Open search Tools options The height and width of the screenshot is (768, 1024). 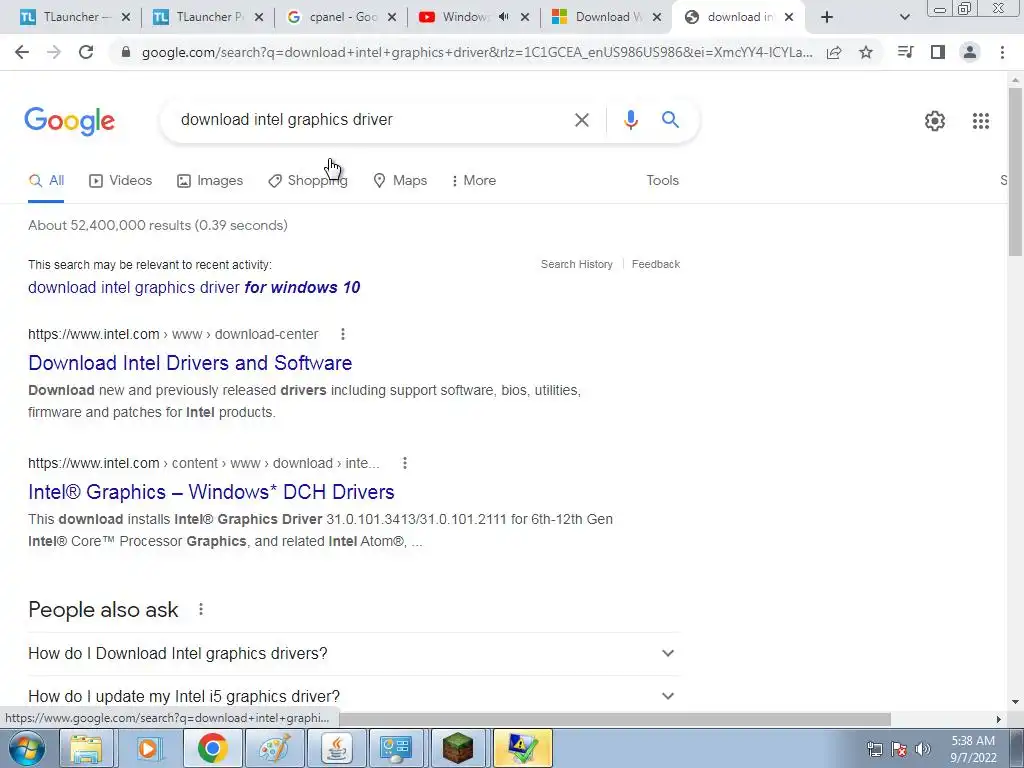tap(662, 181)
